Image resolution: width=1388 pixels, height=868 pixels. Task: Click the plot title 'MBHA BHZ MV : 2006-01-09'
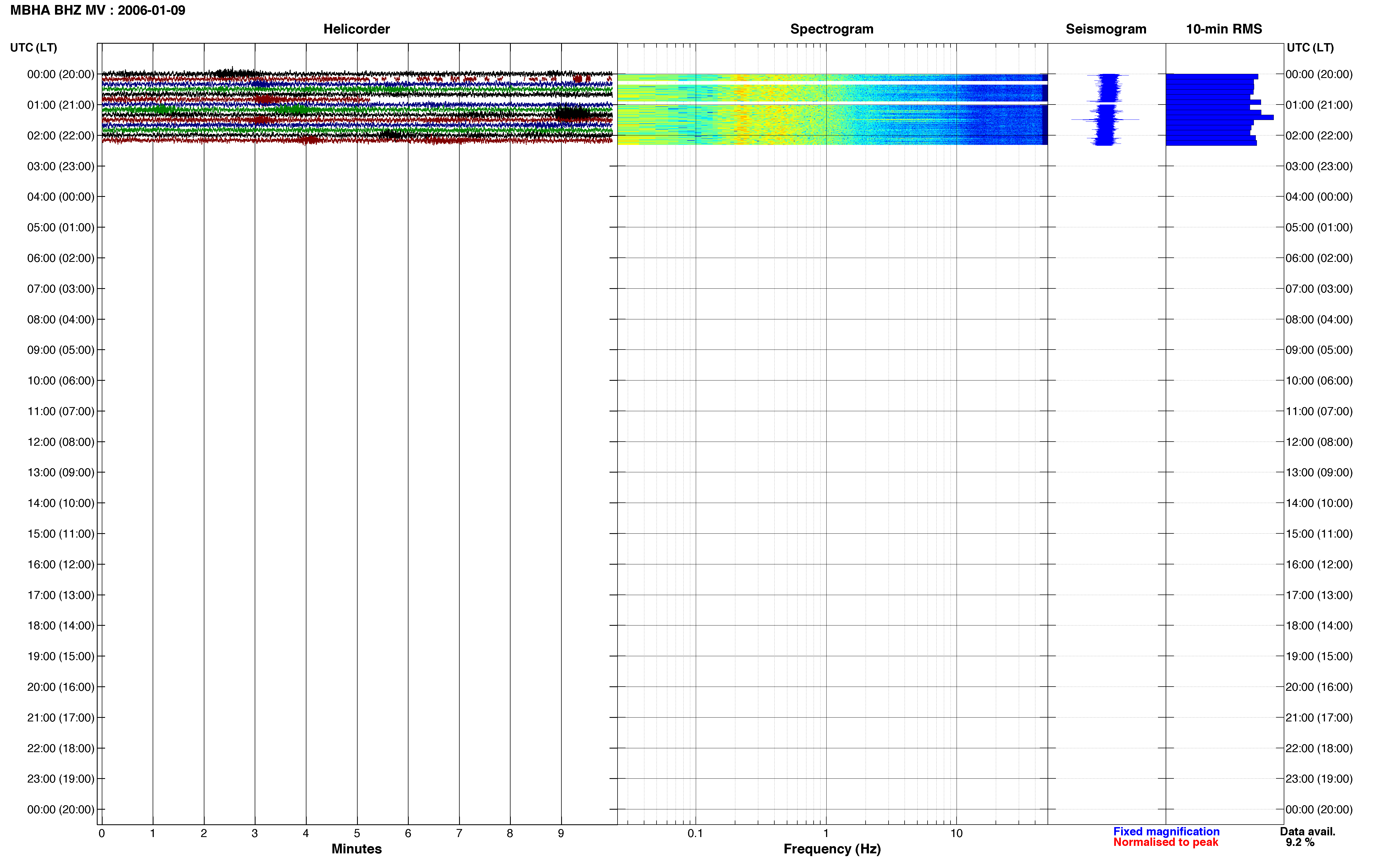tap(98, 10)
